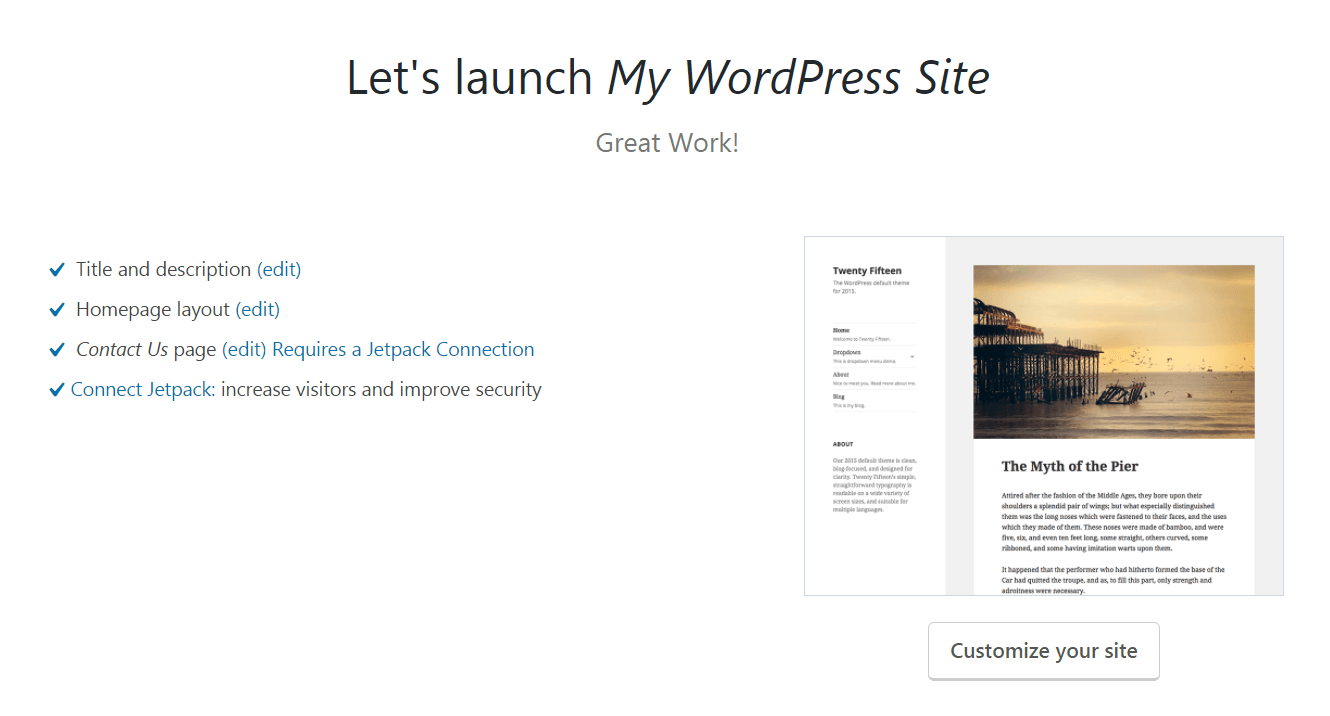Click the pier photo in theme preview

(x=1113, y=351)
